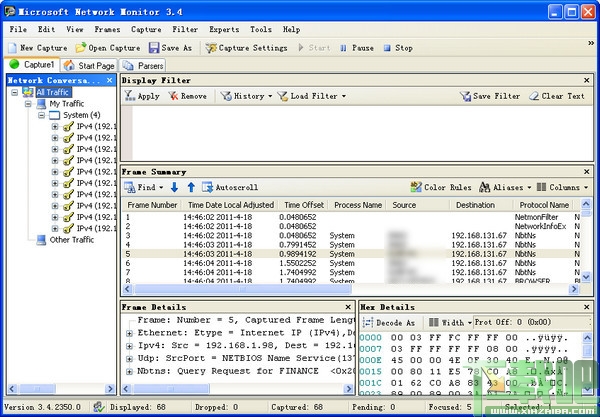This screenshot has width=600, height=417.
Task: Click Decode As in Hex Details
Action: pyautogui.click(x=389, y=323)
